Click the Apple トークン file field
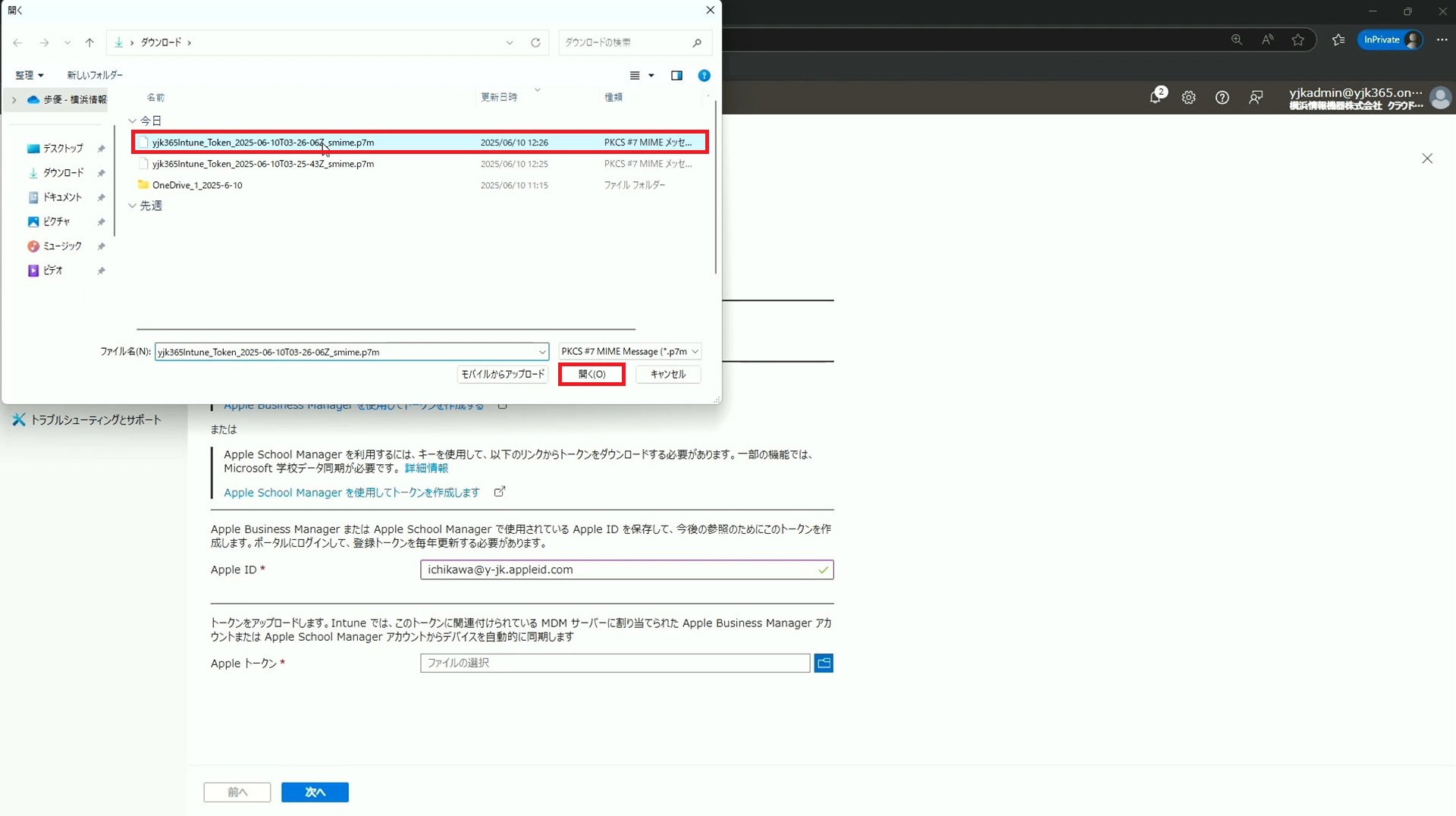Viewport: 1456px width, 816px height. pos(615,664)
